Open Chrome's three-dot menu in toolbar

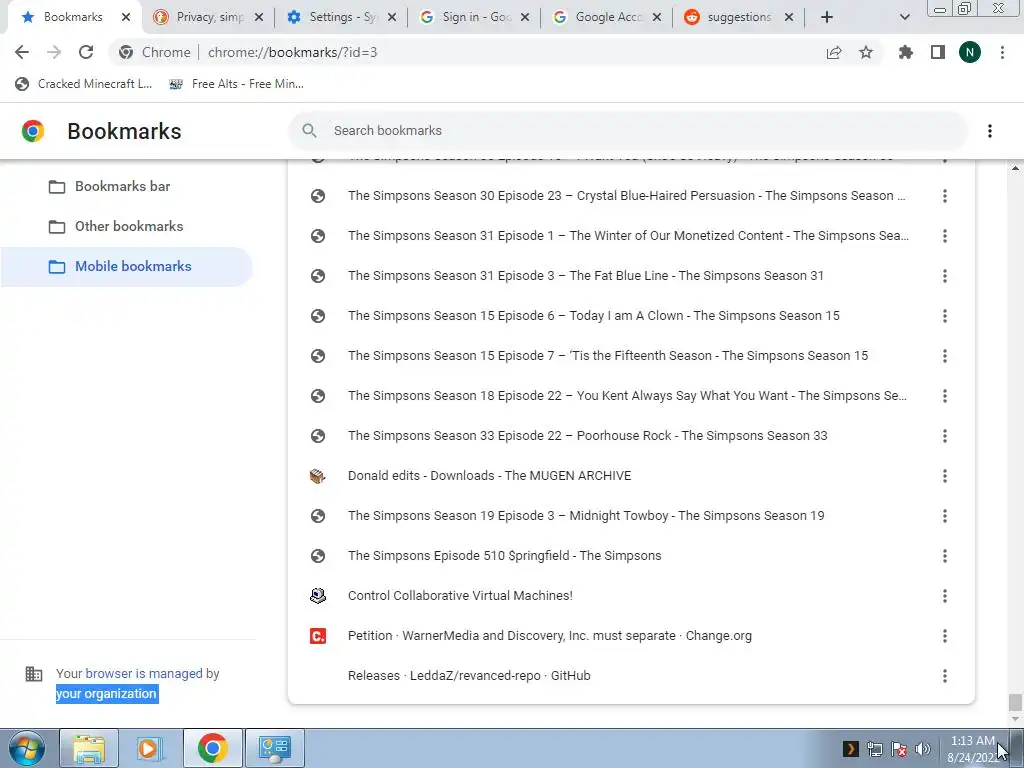[1002, 52]
